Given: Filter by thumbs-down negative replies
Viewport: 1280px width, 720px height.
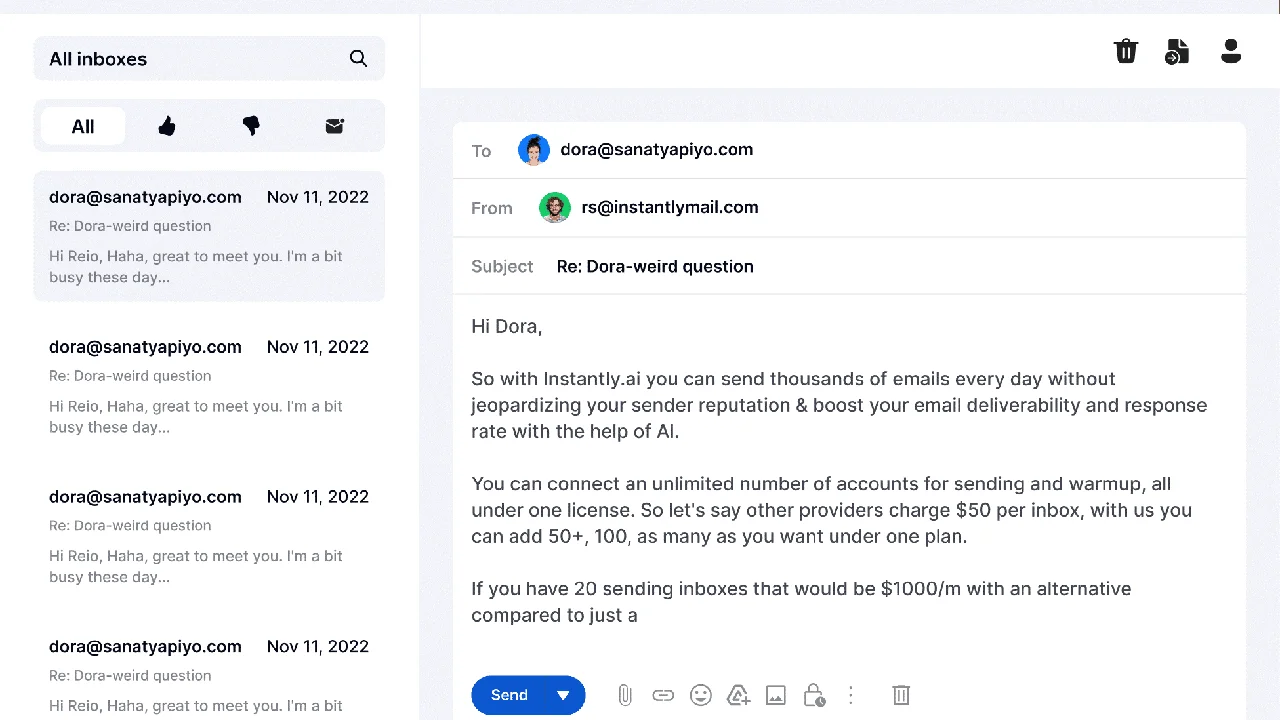Looking at the screenshot, I should (251, 126).
